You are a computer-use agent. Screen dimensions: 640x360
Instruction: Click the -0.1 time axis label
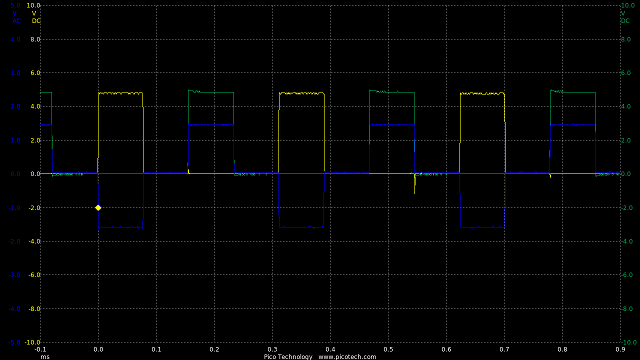point(40,349)
